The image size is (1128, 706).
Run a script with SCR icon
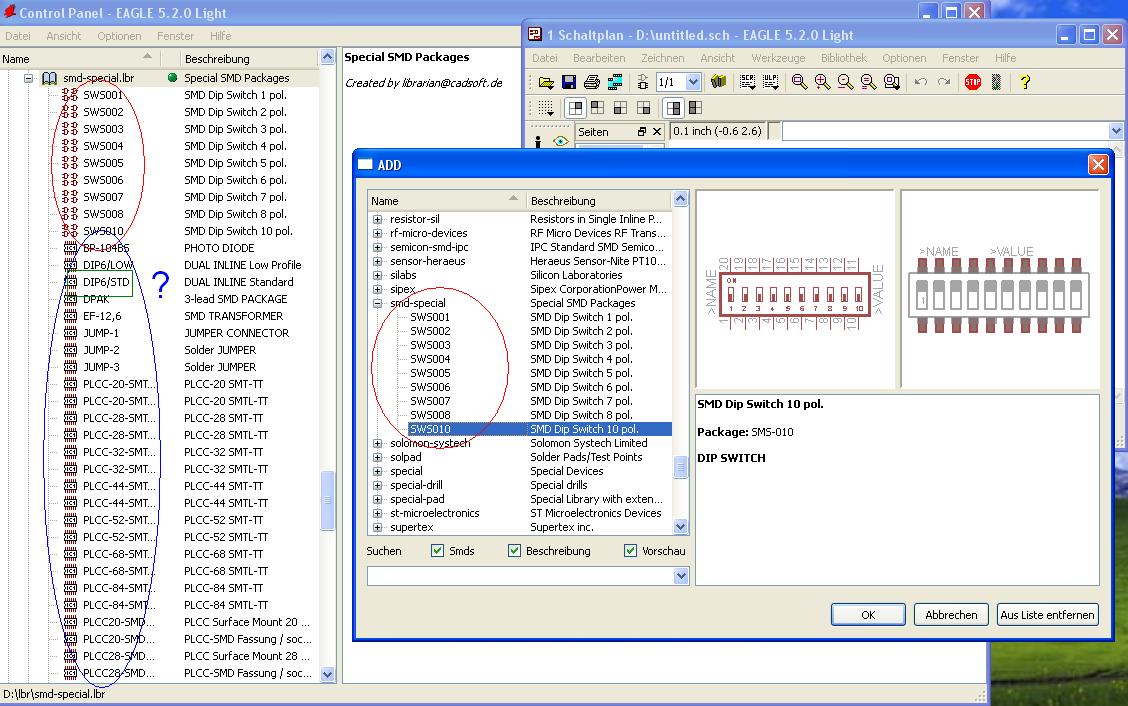pyautogui.click(x=747, y=82)
